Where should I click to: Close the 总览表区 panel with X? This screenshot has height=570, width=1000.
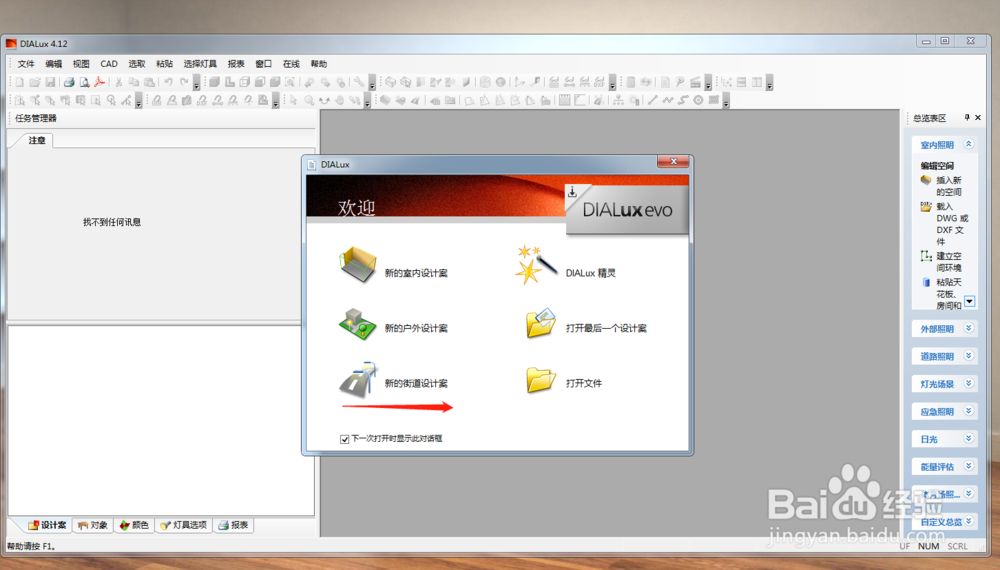[978, 117]
